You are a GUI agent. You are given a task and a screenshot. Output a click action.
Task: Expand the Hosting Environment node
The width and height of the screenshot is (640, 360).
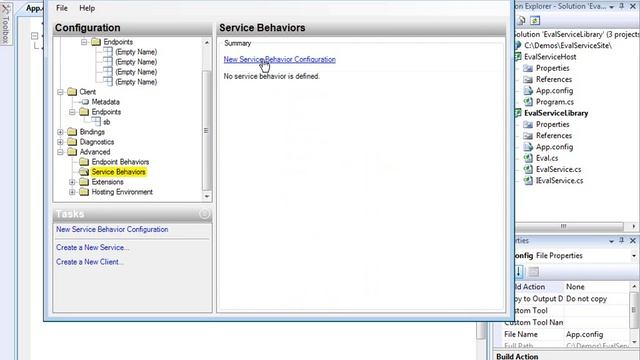click(x=72, y=192)
